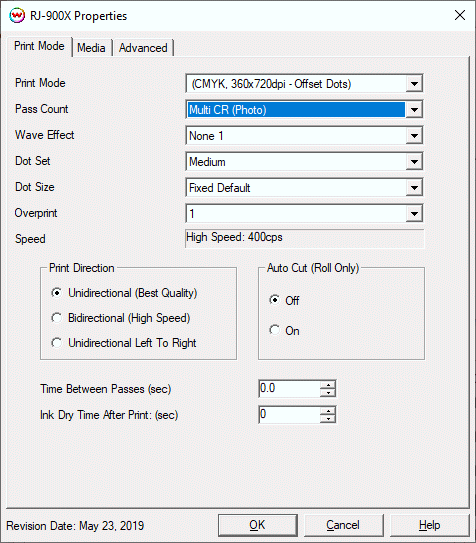Screen dimensions: 476x543
Task: Decrease Ink Dry Time with down arrow
Action: coord(327,419)
